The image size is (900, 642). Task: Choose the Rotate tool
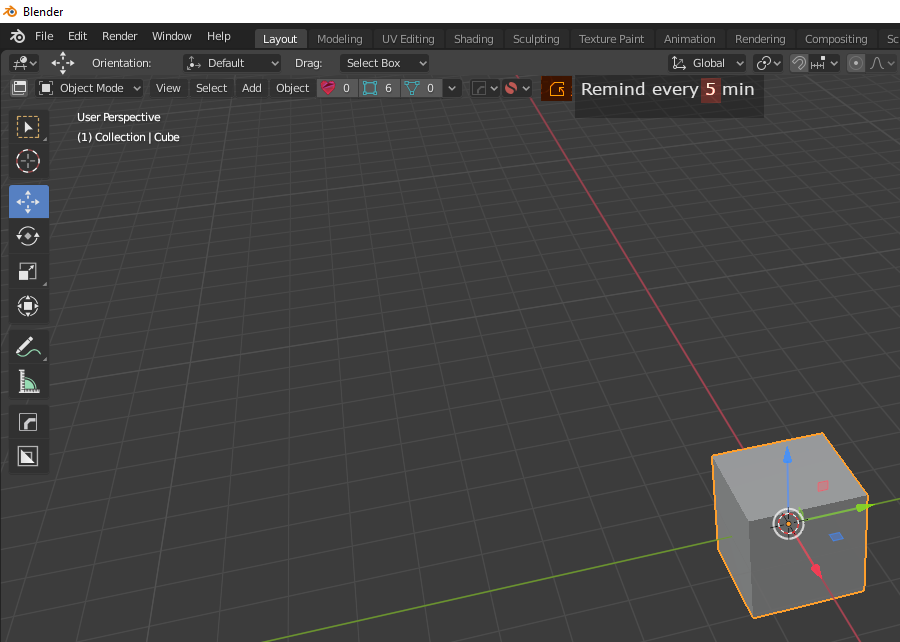[28, 236]
